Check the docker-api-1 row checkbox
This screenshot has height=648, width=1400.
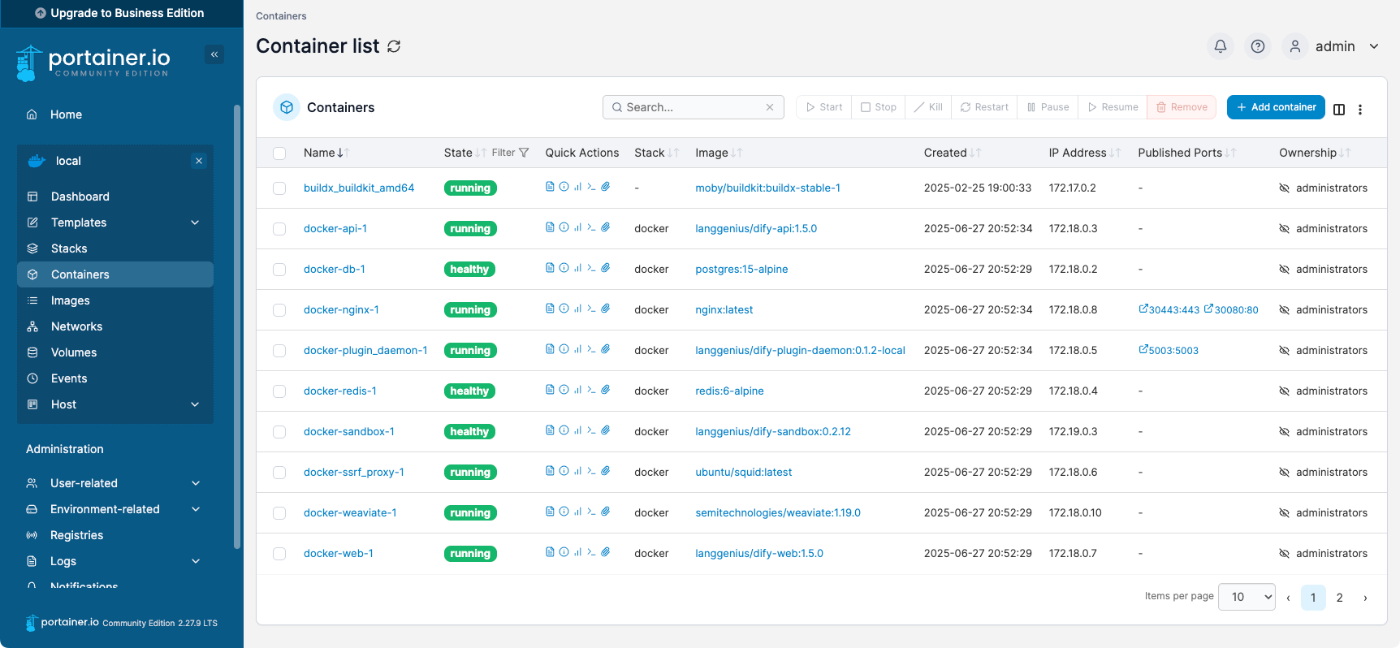tap(280, 229)
